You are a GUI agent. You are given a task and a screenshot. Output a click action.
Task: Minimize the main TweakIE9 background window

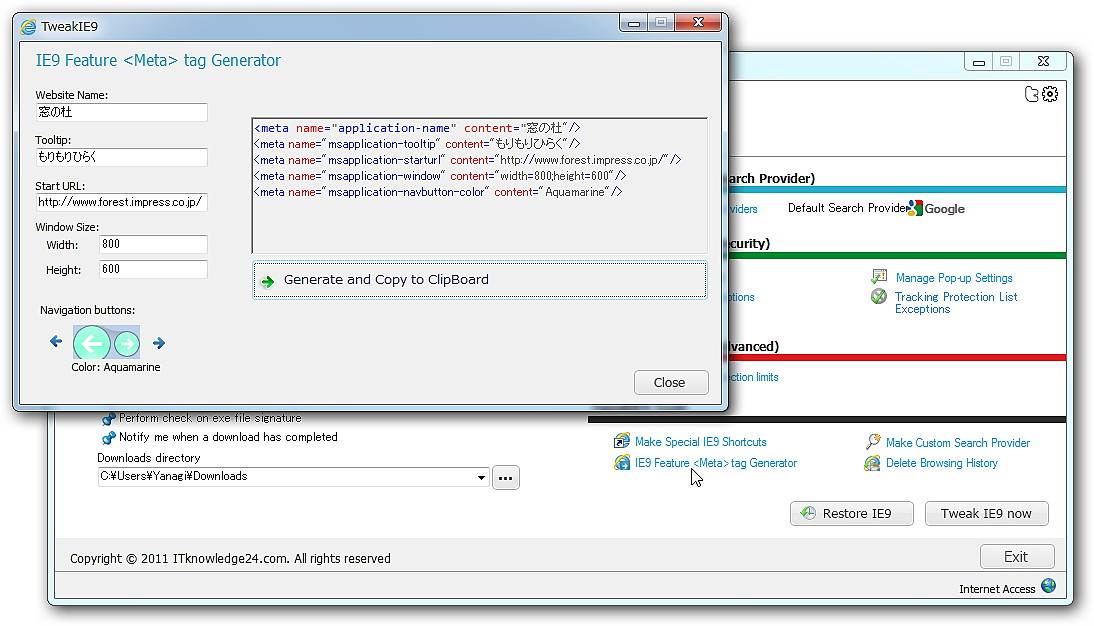click(x=980, y=61)
